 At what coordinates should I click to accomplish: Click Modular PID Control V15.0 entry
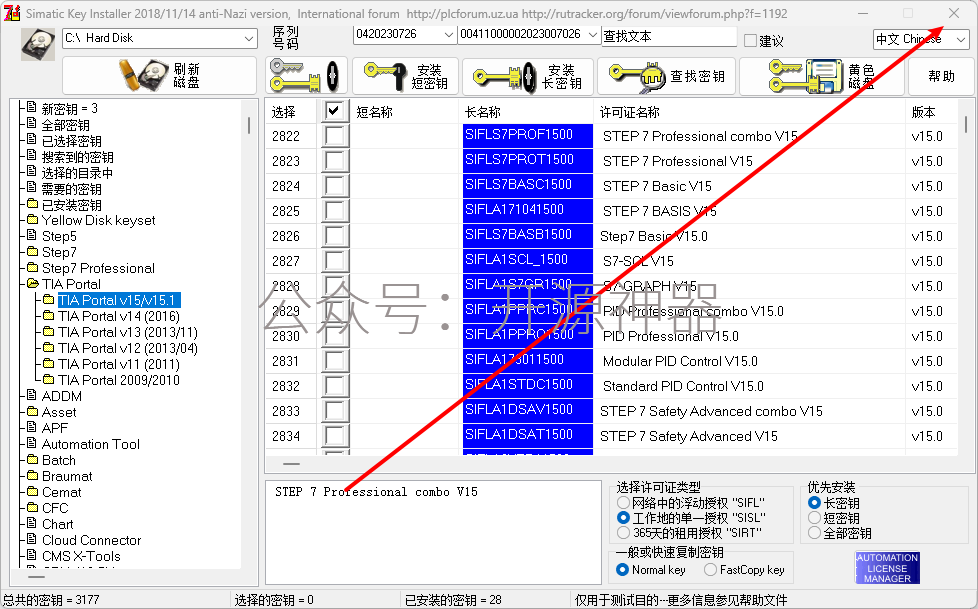[x=680, y=361]
